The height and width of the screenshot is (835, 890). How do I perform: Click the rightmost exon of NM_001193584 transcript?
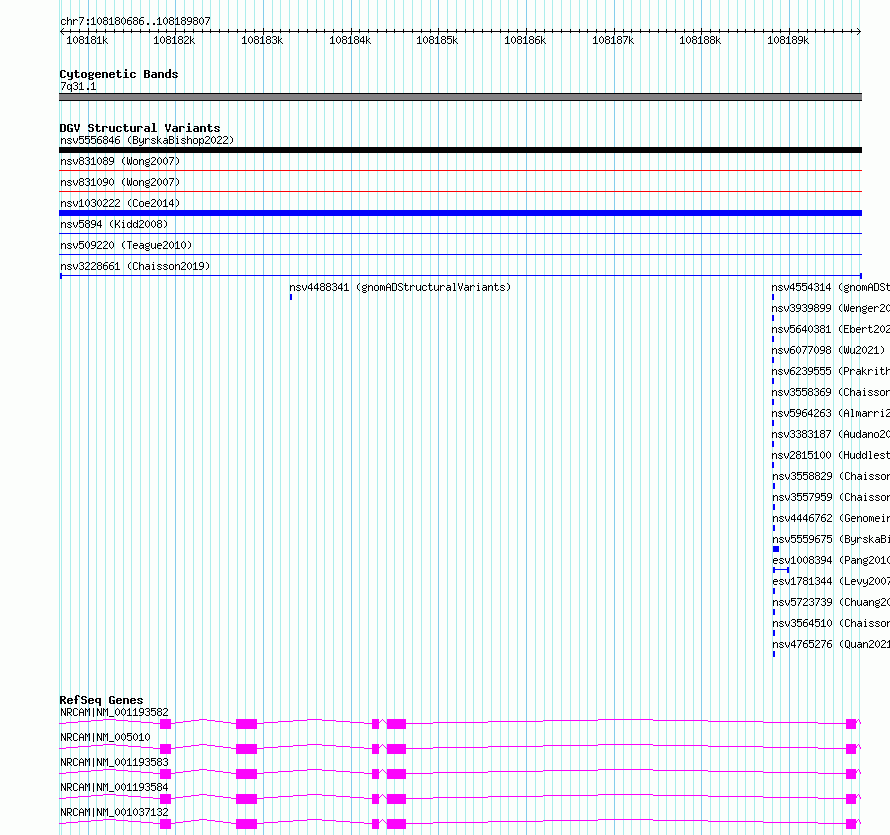coord(851,799)
